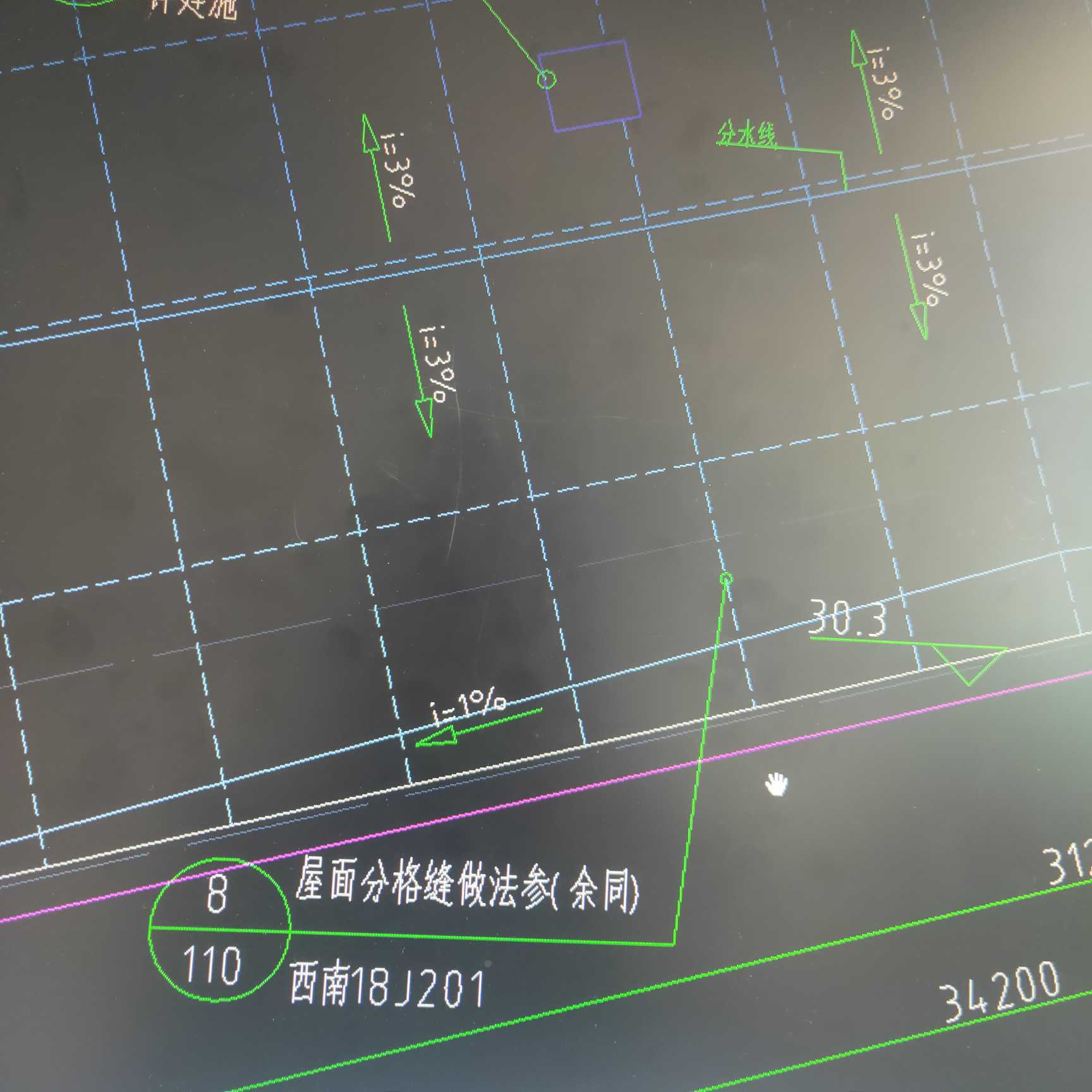Click the elevation triangle marker under 30.3
This screenshot has width=1092, height=1092.
click(969, 665)
